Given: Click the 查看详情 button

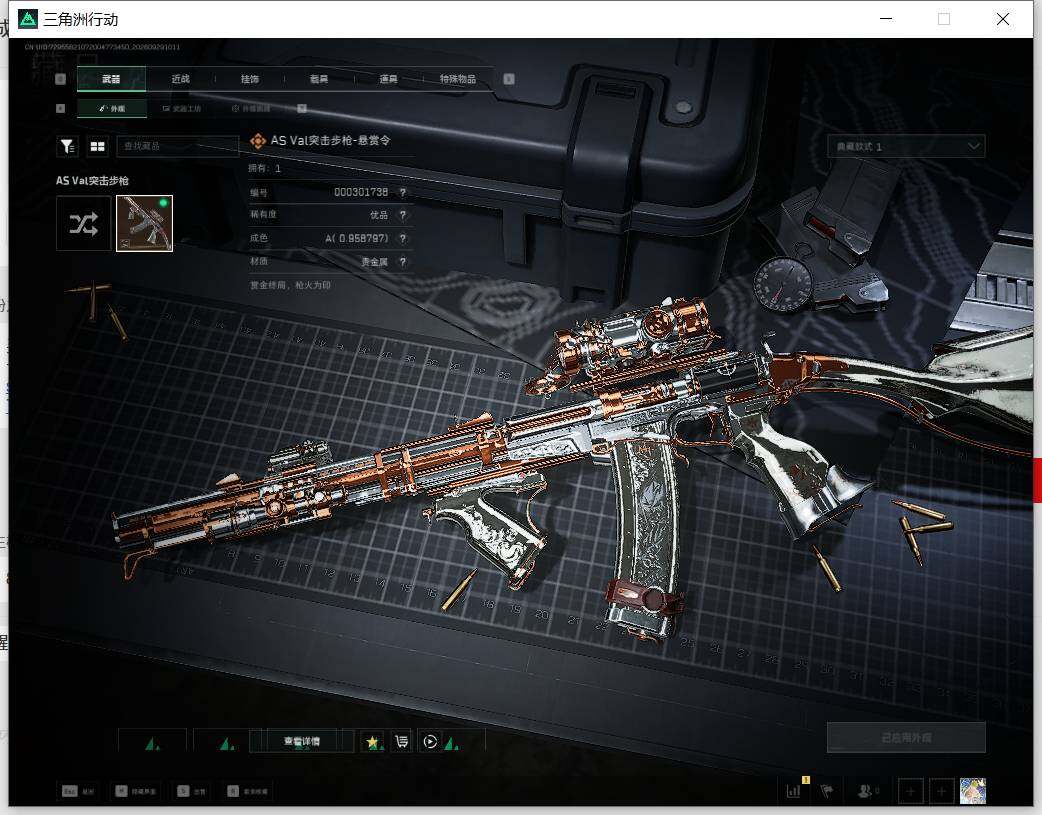Looking at the screenshot, I should [x=302, y=741].
